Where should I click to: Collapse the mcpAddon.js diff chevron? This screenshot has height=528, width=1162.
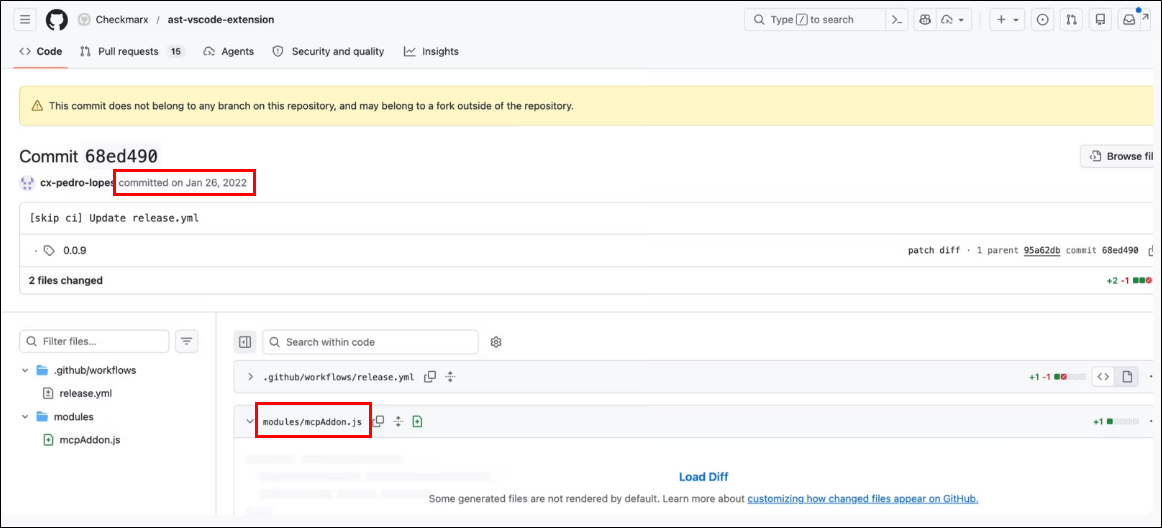coord(250,421)
